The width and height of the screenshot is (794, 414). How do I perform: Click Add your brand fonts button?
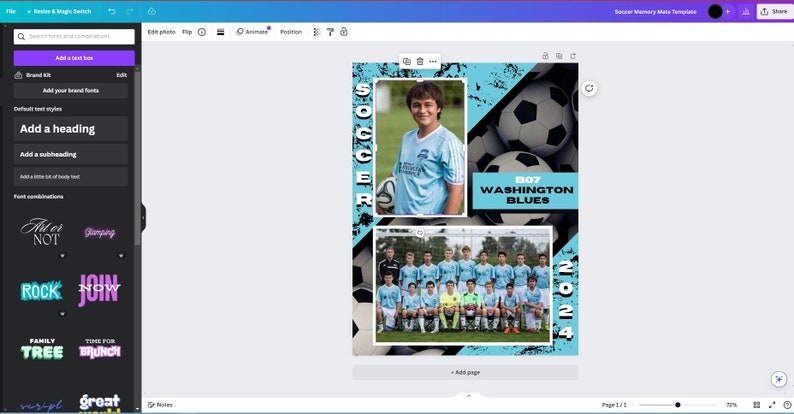coord(70,91)
